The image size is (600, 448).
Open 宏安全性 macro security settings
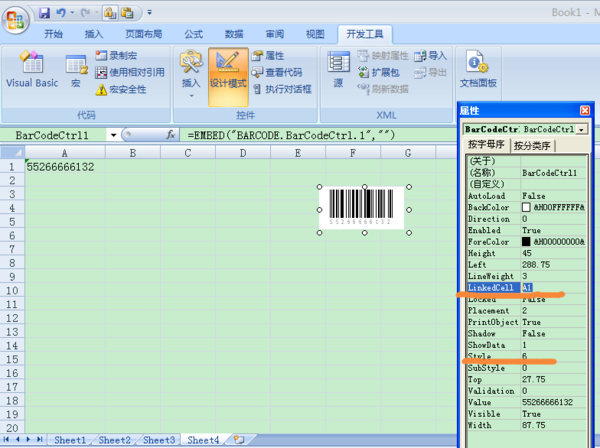(x=124, y=89)
